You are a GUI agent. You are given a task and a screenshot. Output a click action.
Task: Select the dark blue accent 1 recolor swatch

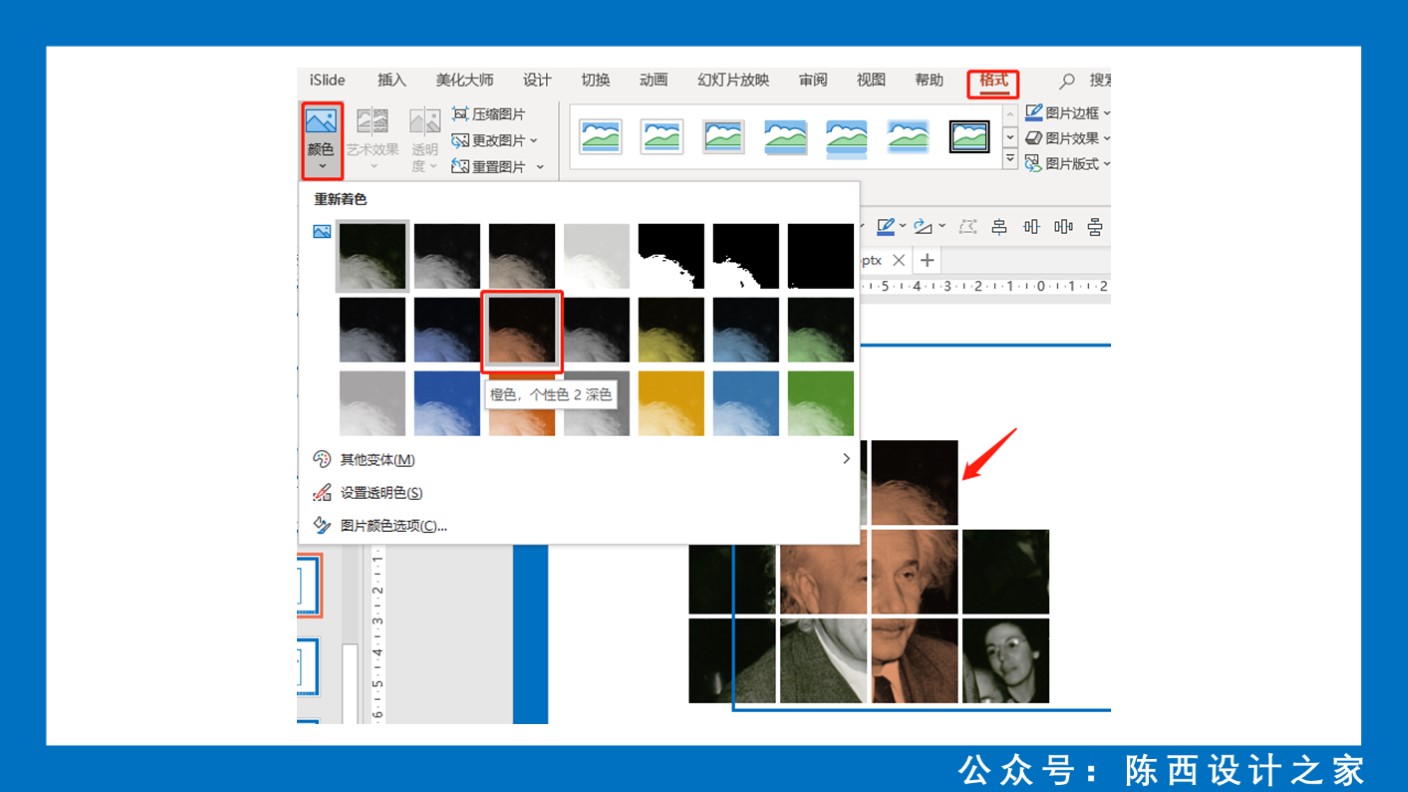coord(447,330)
